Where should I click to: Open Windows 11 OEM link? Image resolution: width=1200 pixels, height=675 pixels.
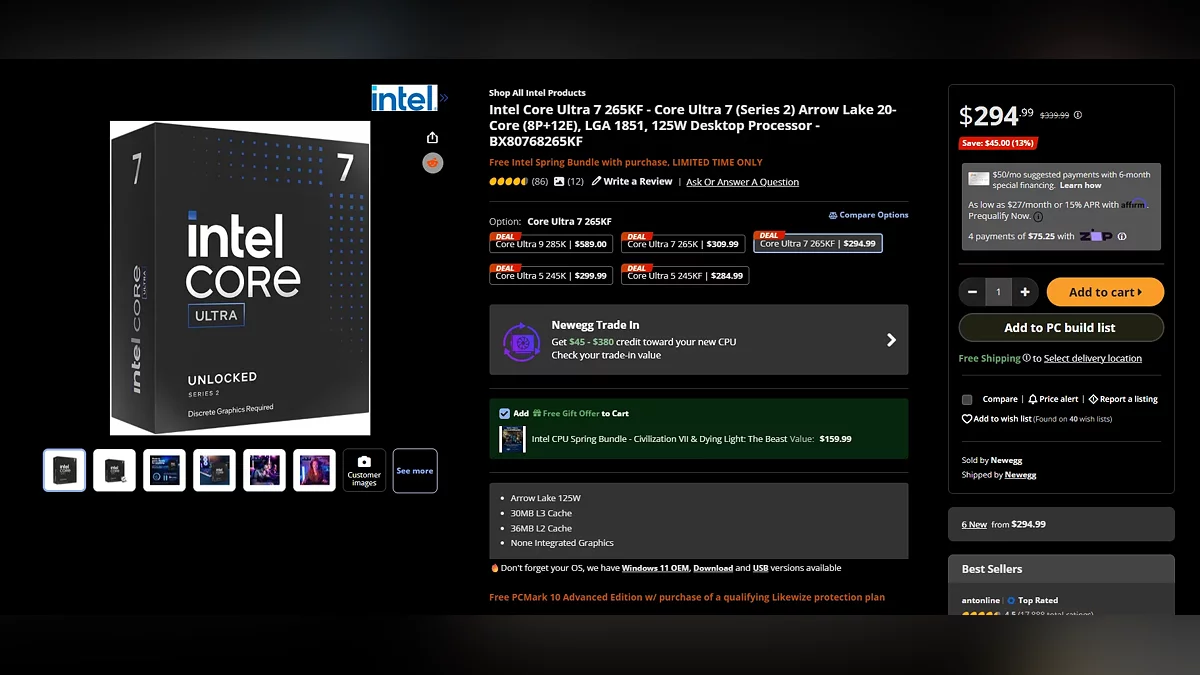655,568
